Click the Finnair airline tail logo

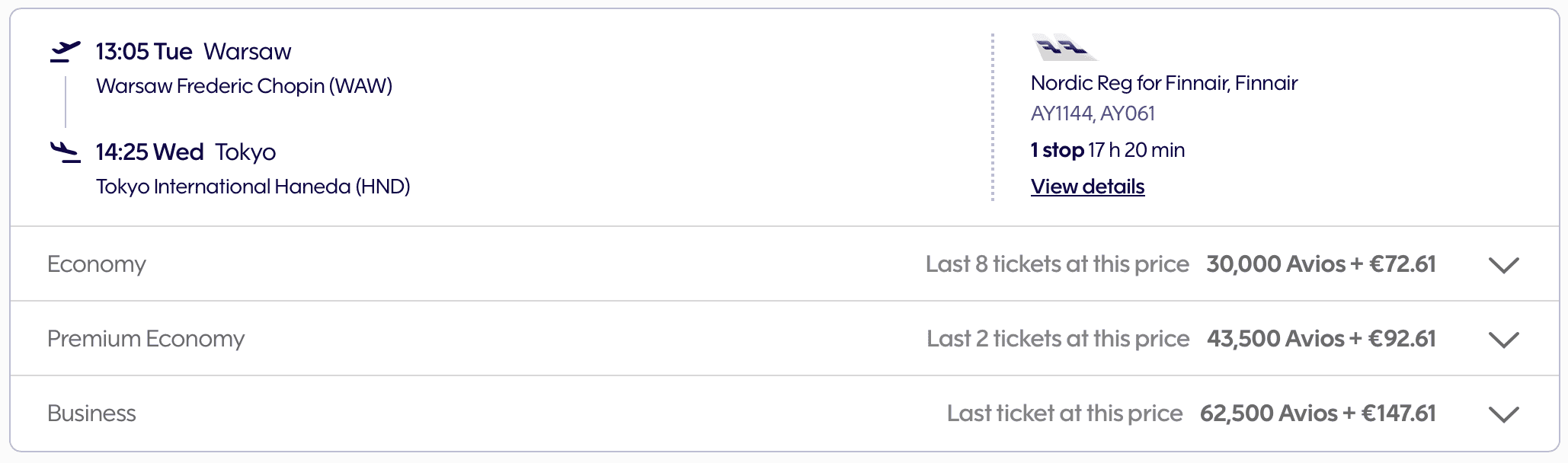tap(1064, 47)
